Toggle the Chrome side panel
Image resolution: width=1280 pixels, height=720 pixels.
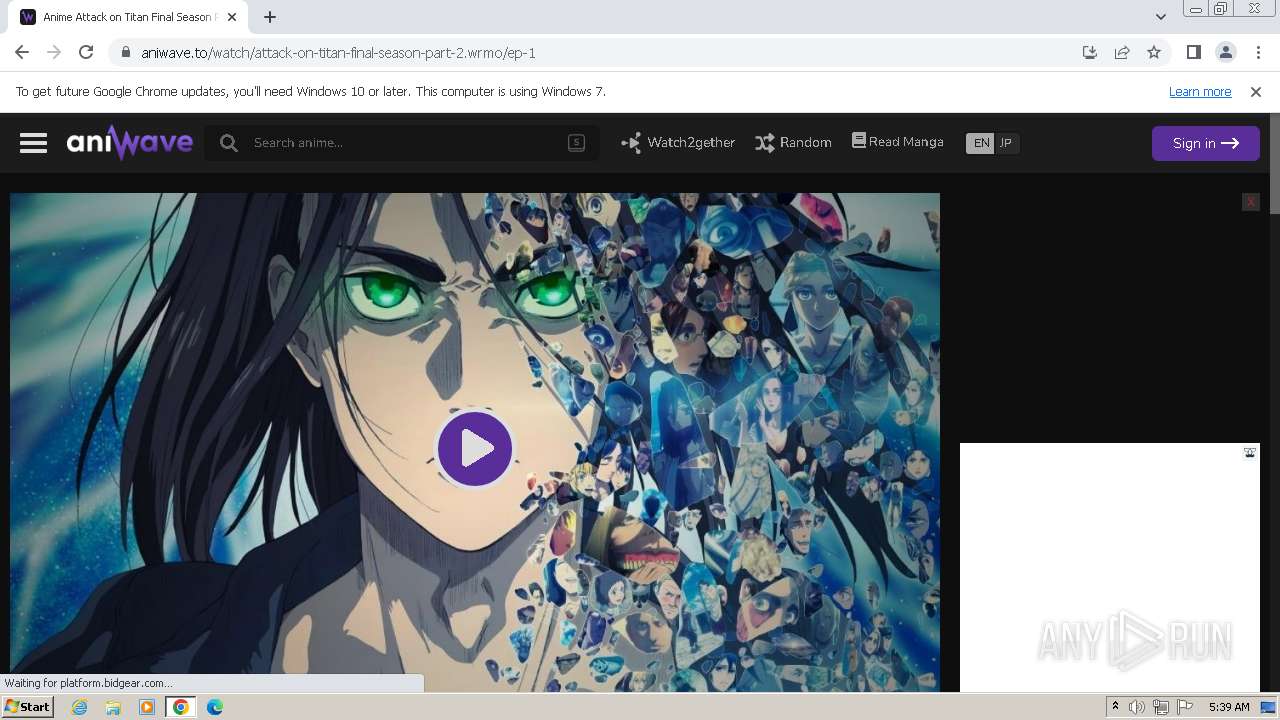(1193, 52)
